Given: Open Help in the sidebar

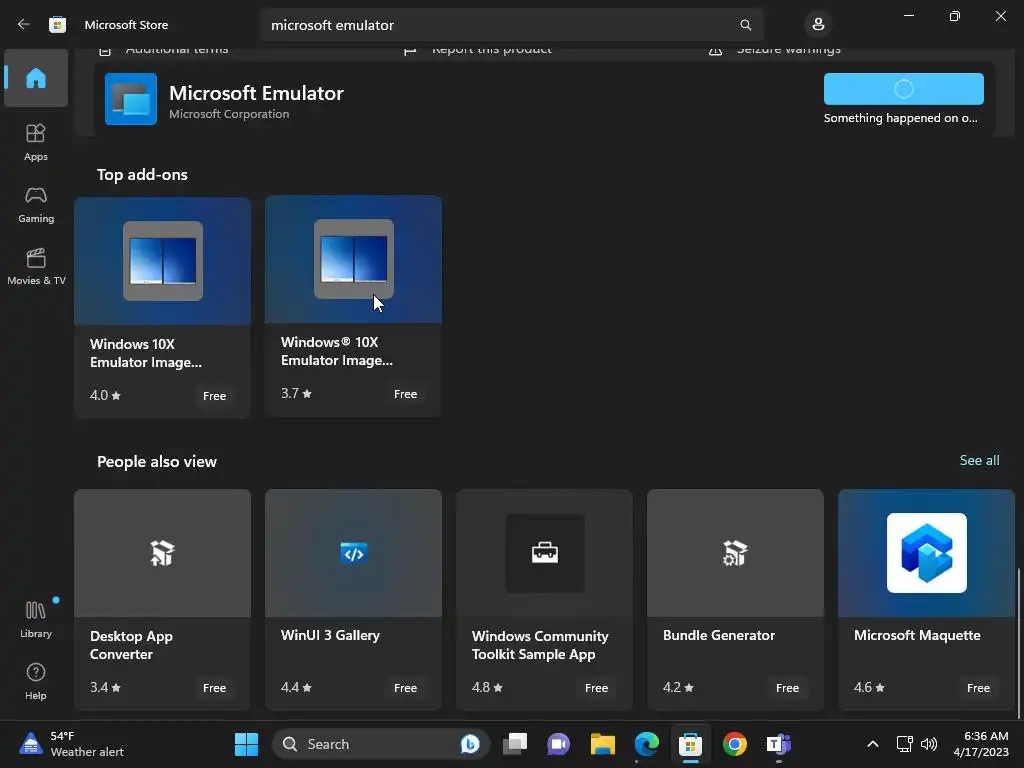Looking at the screenshot, I should pyautogui.click(x=36, y=681).
